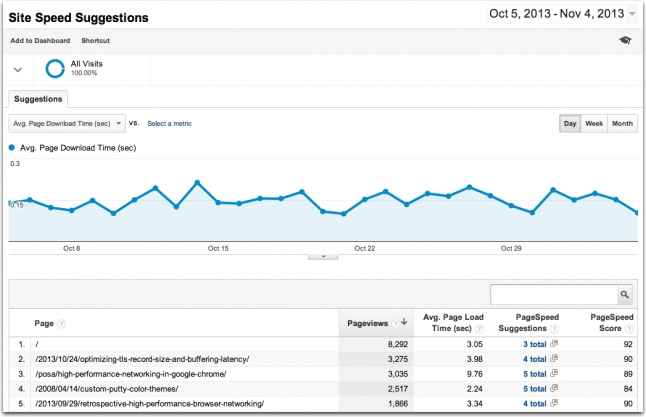Switch chart to Week view

594,124
